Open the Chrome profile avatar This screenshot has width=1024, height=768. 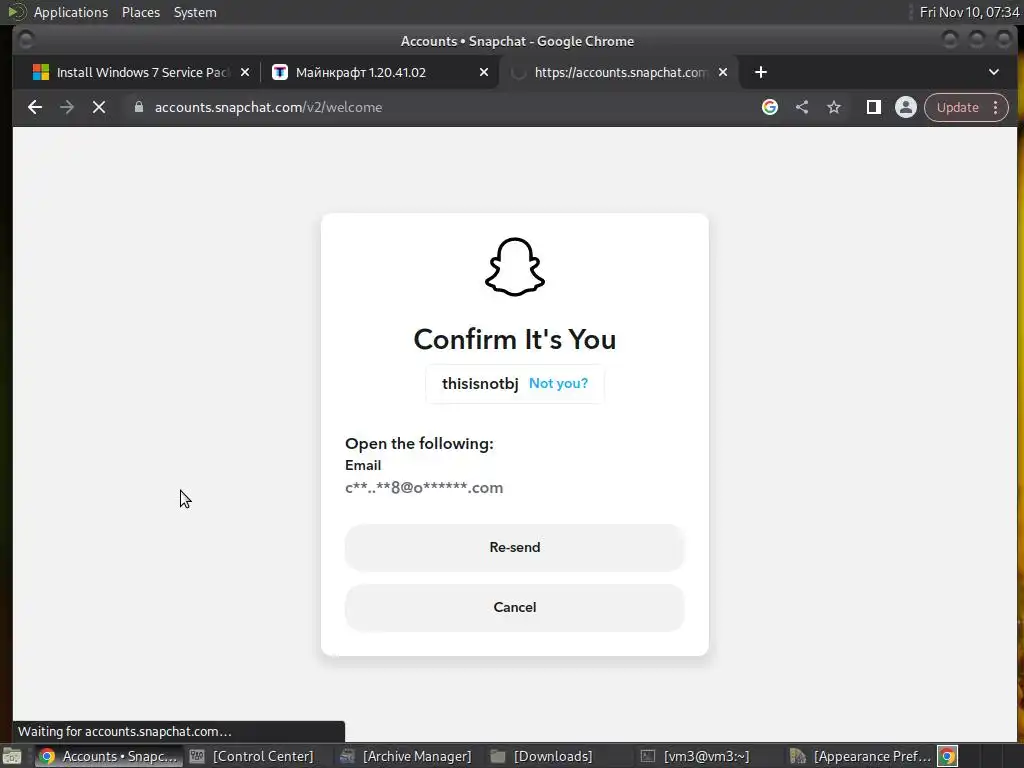906,107
